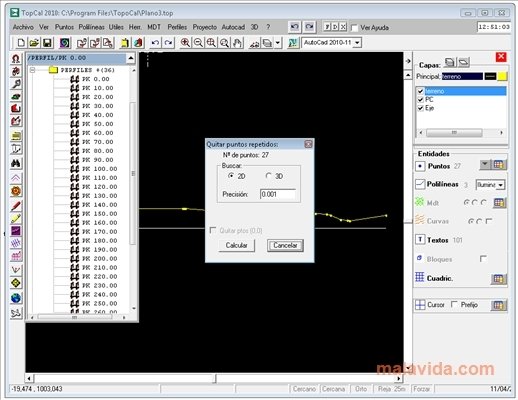Click the arrow expander at canvas top right

(408, 61)
